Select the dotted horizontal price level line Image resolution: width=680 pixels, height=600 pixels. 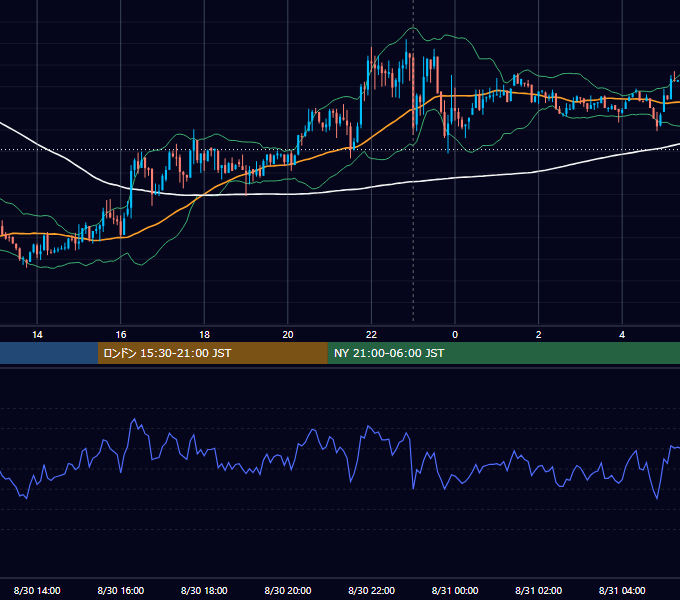tap(340, 150)
